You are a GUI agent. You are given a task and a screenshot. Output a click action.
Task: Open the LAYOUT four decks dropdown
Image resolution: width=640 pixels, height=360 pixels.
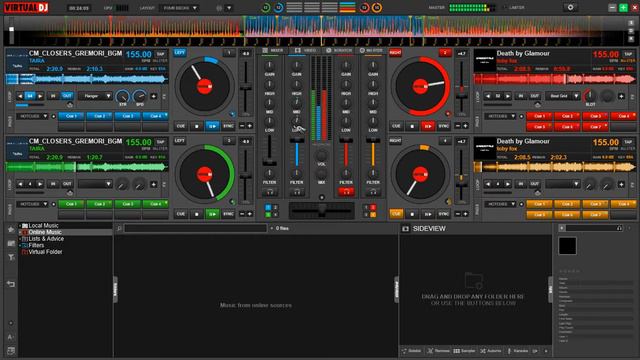pos(179,8)
